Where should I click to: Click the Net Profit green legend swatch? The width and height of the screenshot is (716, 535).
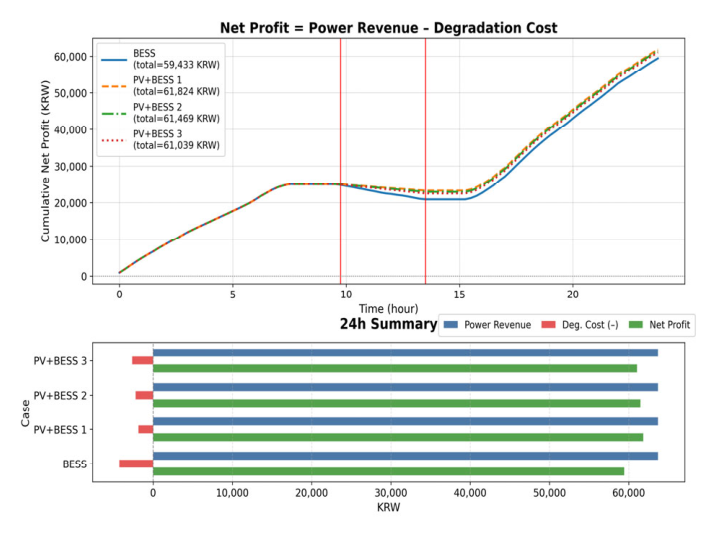click(x=636, y=325)
